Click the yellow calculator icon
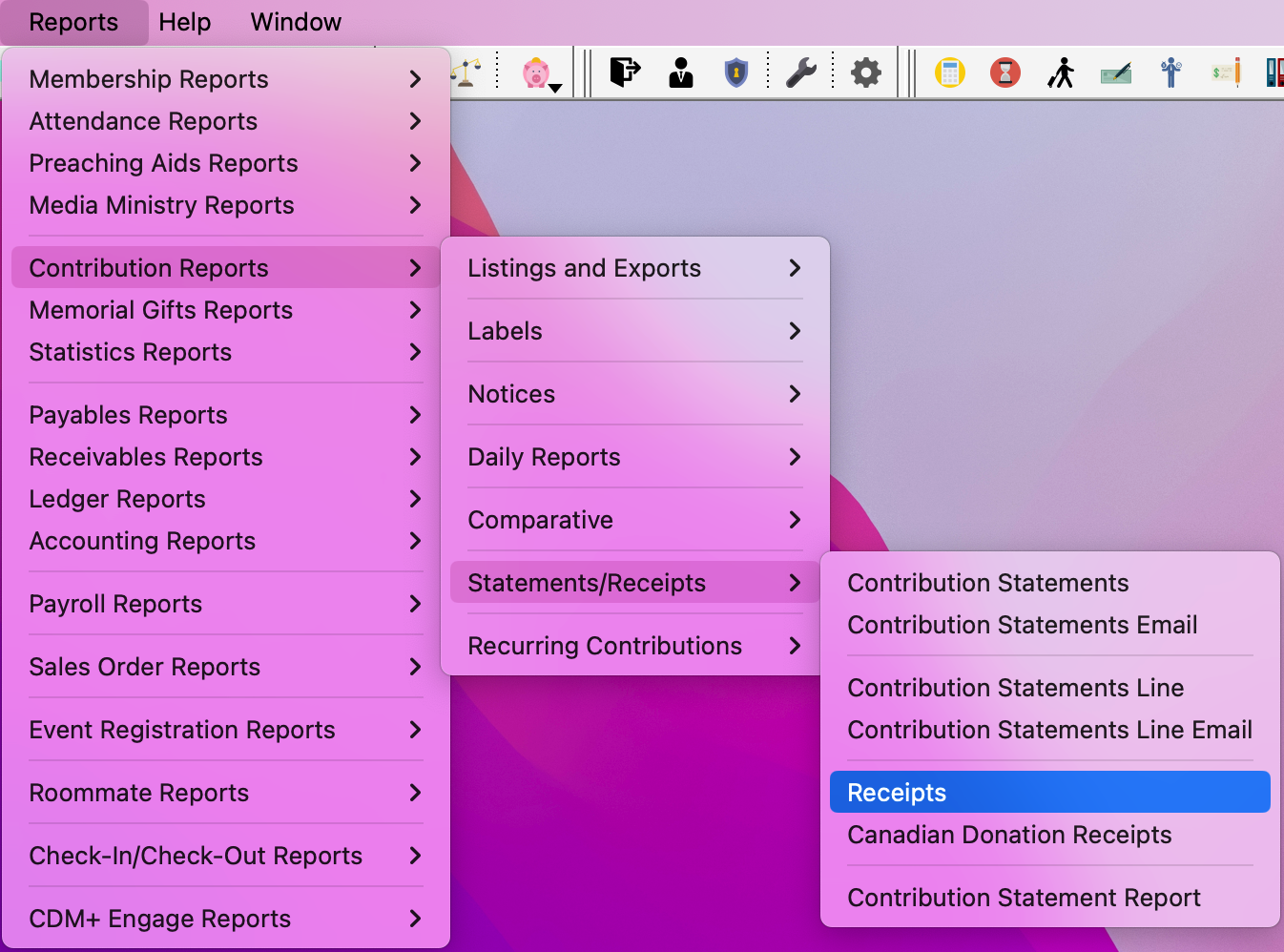This screenshot has height=952, width=1284. (x=949, y=72)
